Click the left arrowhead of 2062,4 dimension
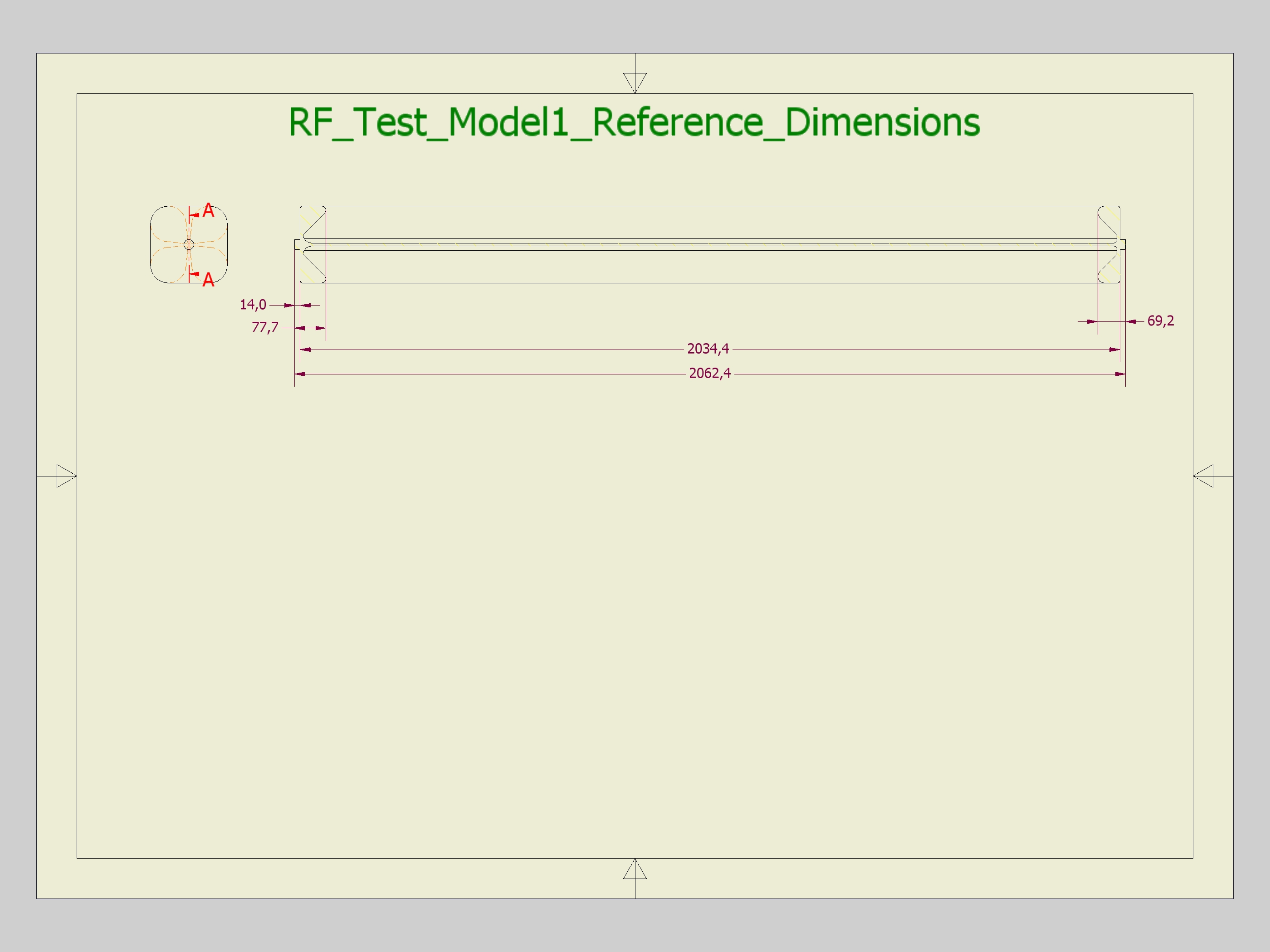 [x=300, y=374]
